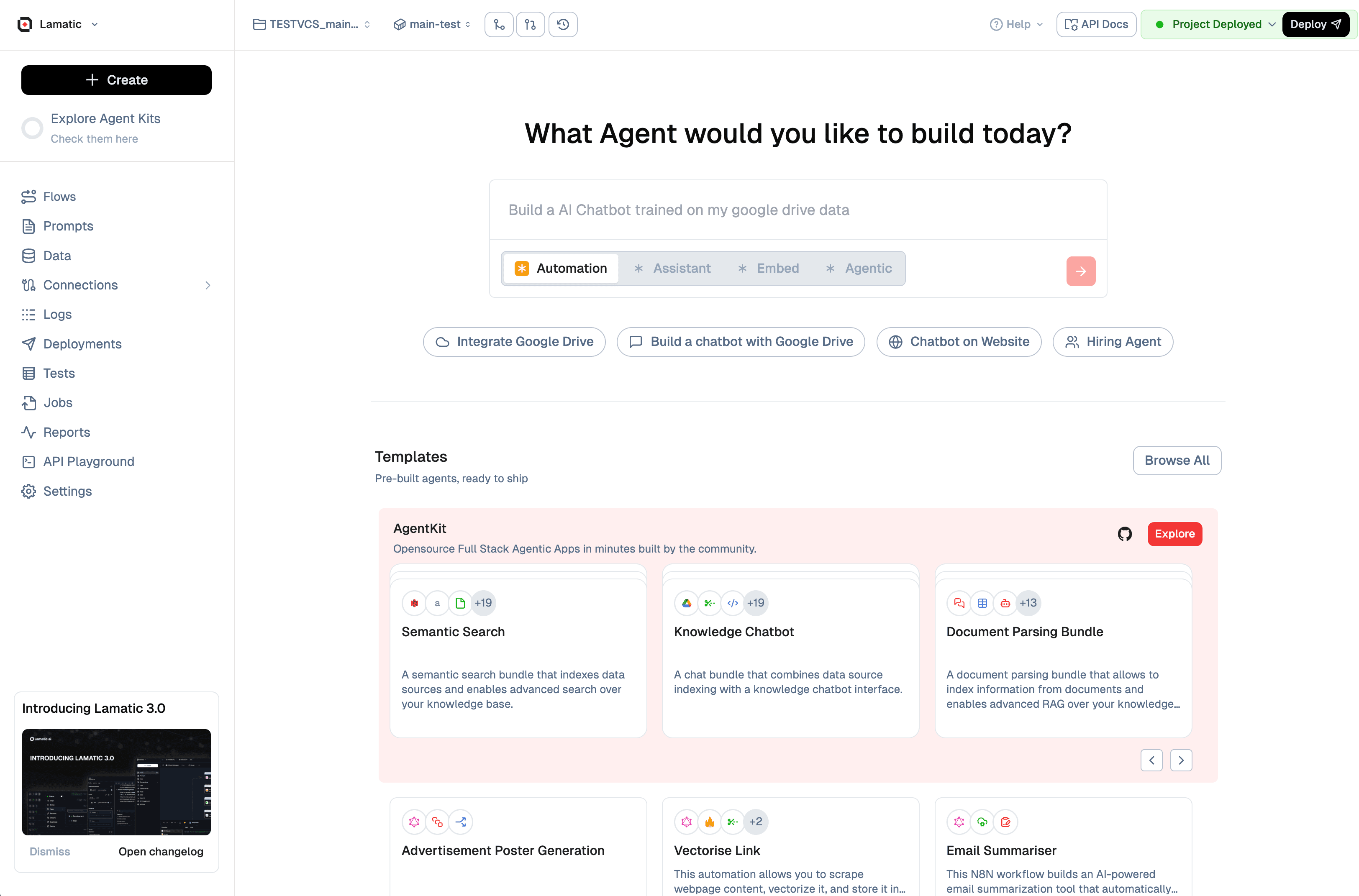Open Deployments in sidebar
Image resolution: width=1359 pixels, height=896 pixels.
pyautogui.click(x=82, y=344)
